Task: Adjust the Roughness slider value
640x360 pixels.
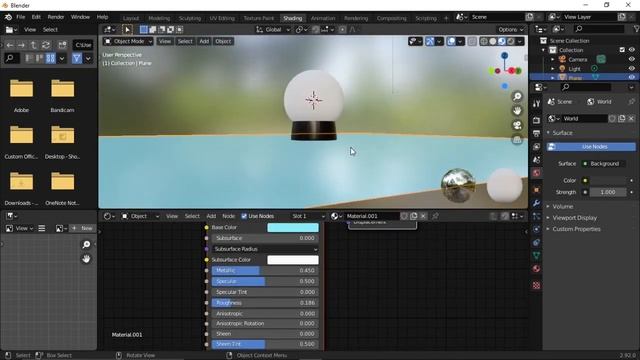Action: 265,303
